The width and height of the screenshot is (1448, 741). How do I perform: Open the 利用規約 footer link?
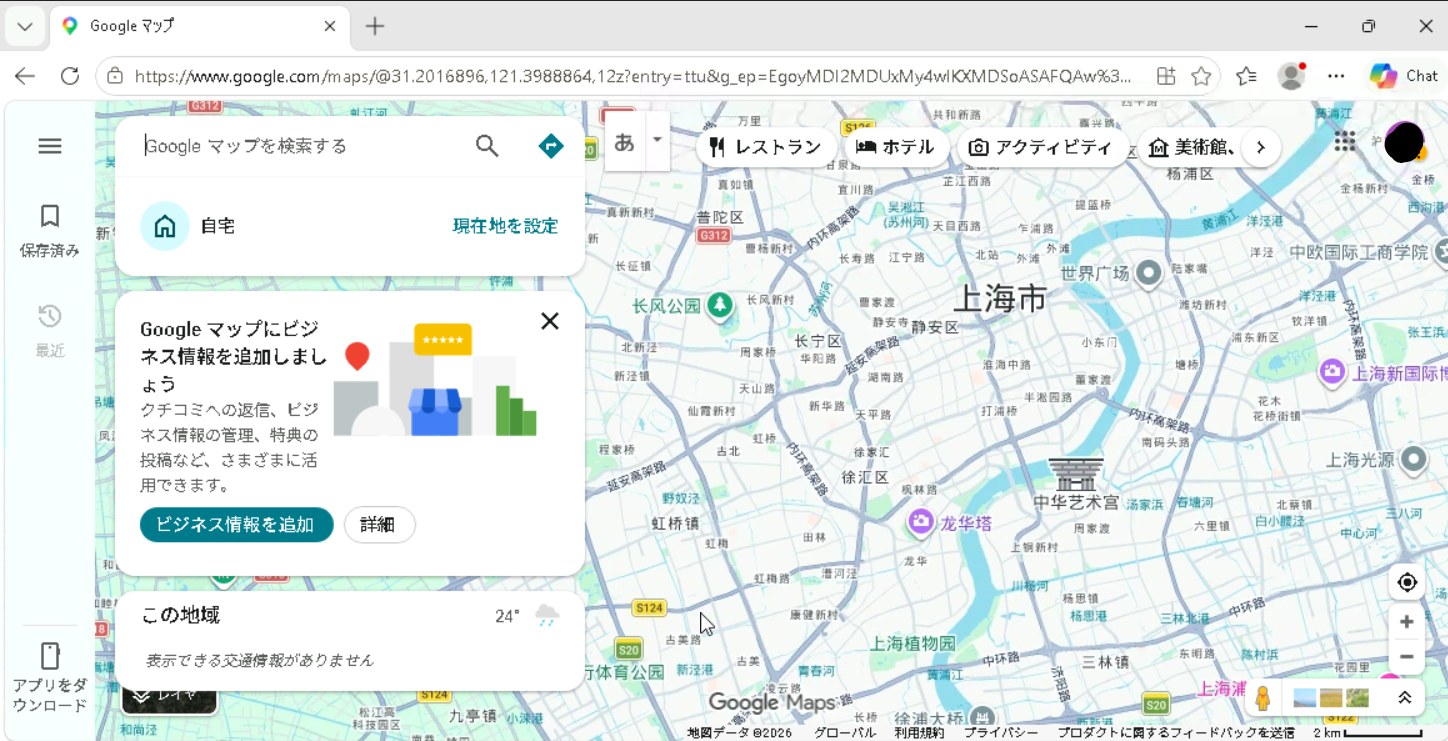point(919,733)
